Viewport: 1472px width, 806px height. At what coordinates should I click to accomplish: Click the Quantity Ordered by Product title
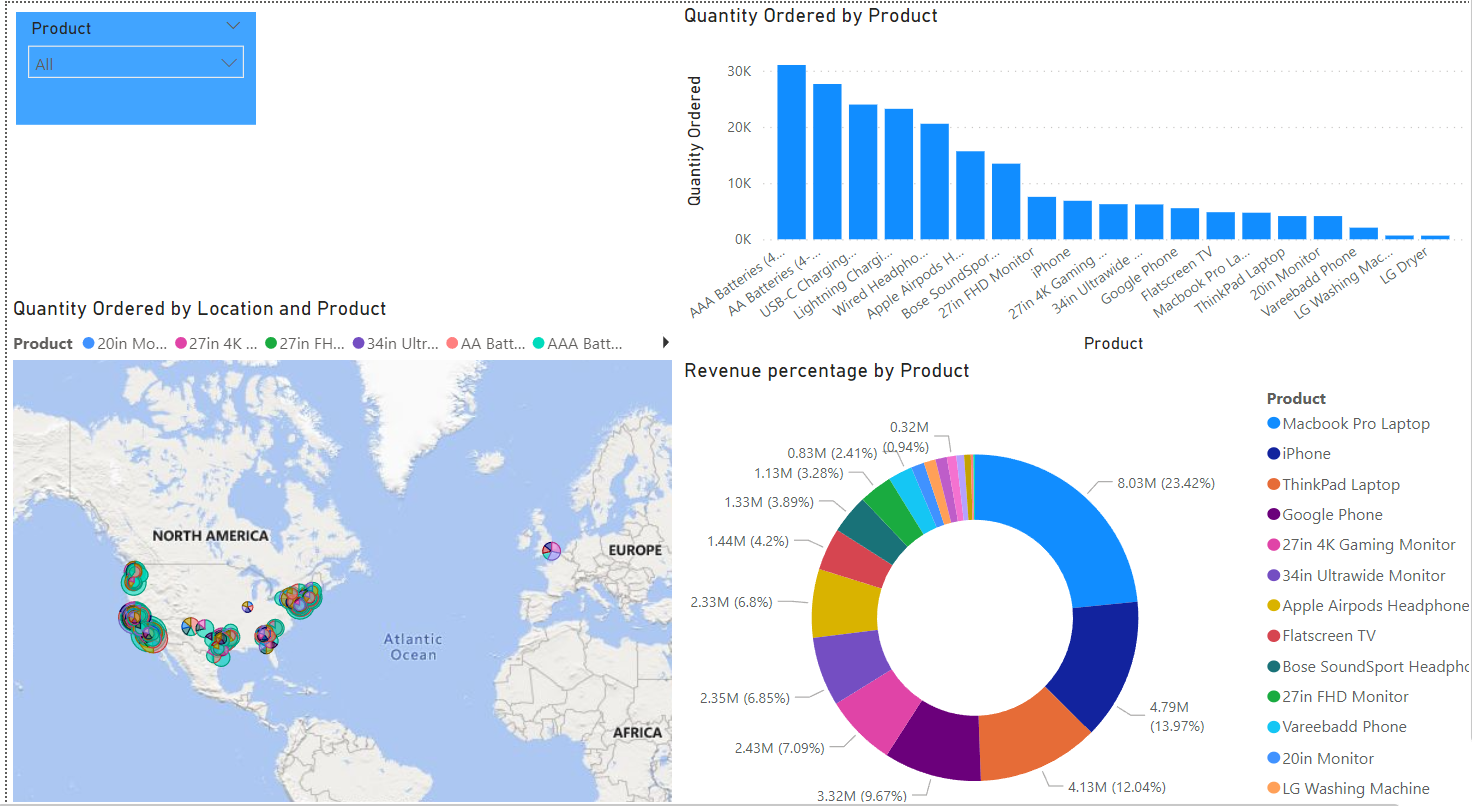(810, 15)
